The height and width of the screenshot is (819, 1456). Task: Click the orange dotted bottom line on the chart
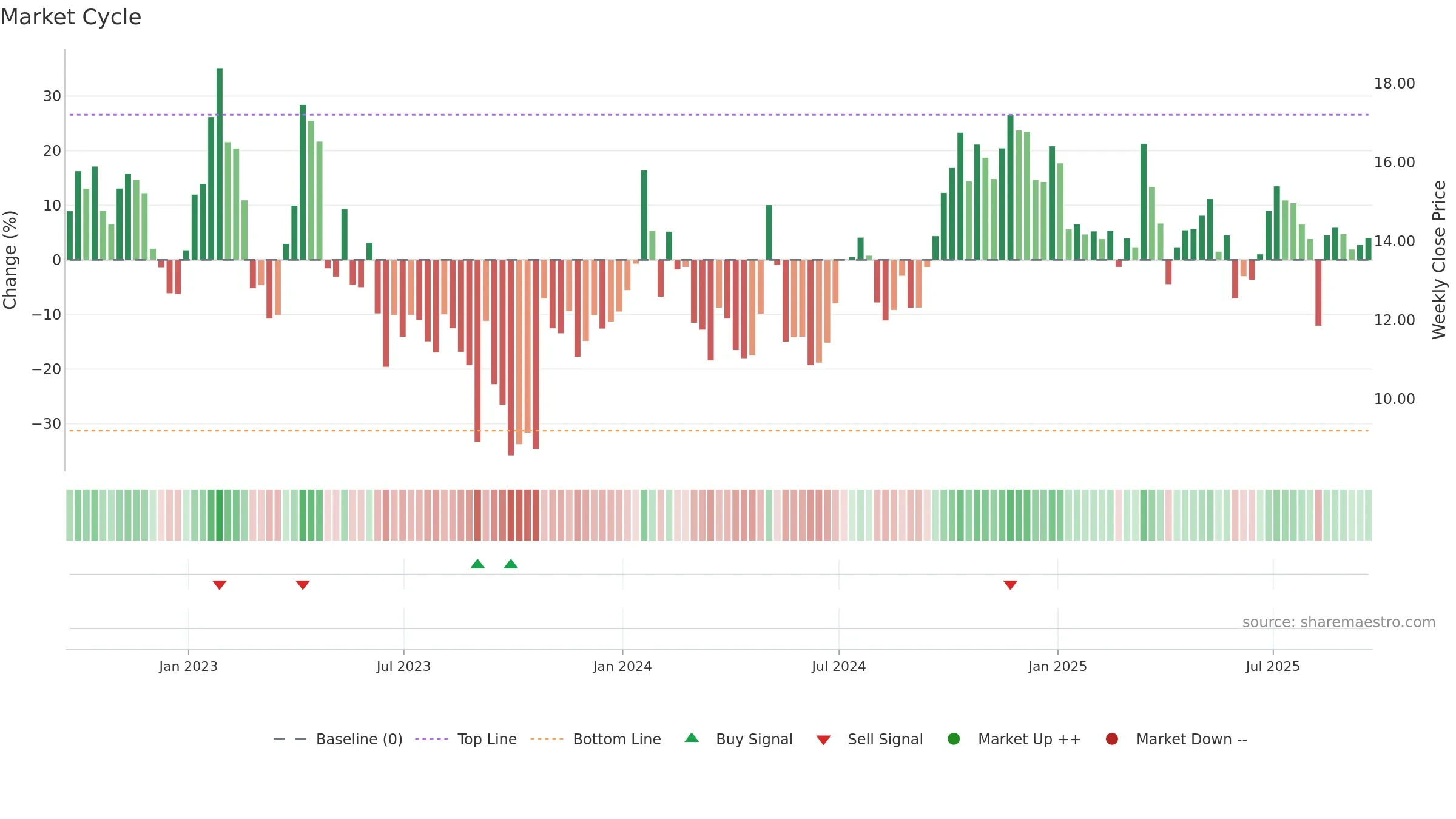(x=719, y=431)
